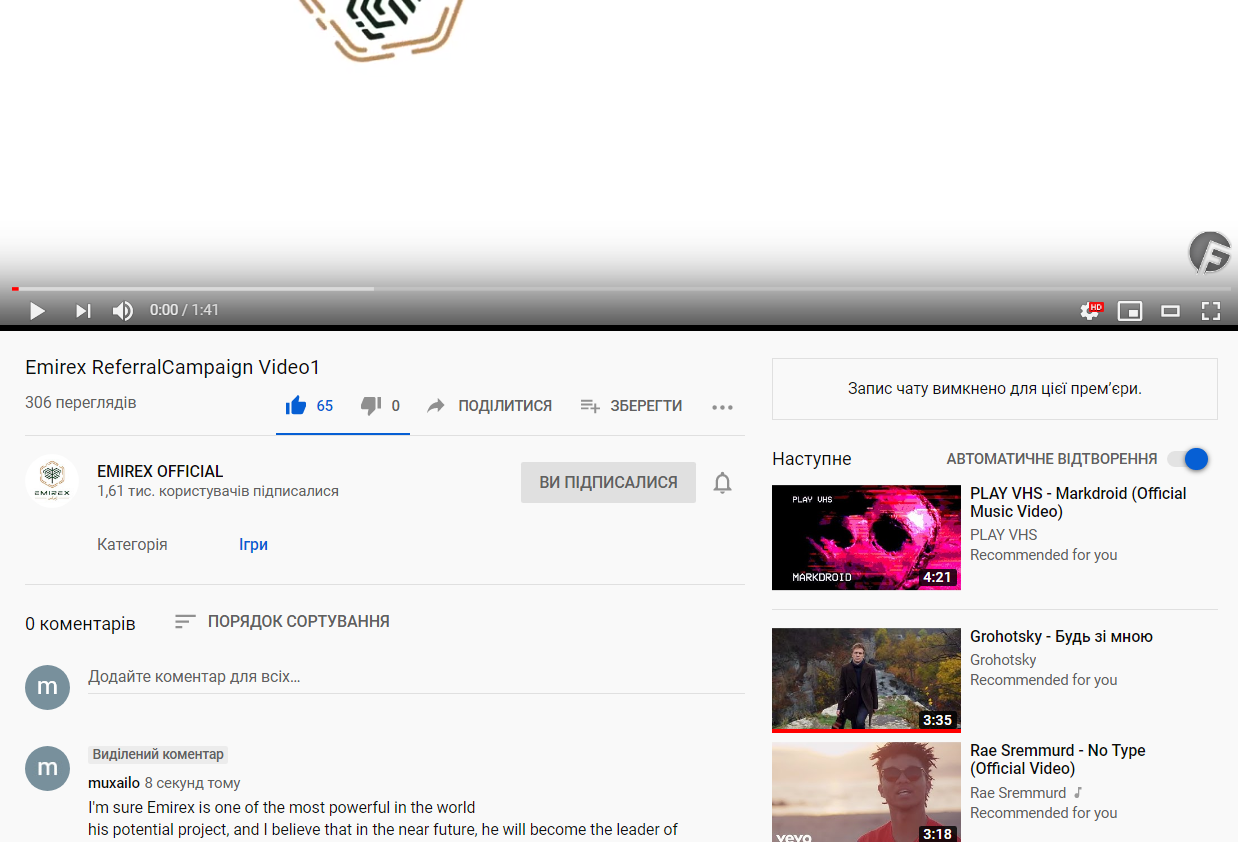Seek on the video progress bar
This screenshot has width=1238, height=842.
[619, 289]
